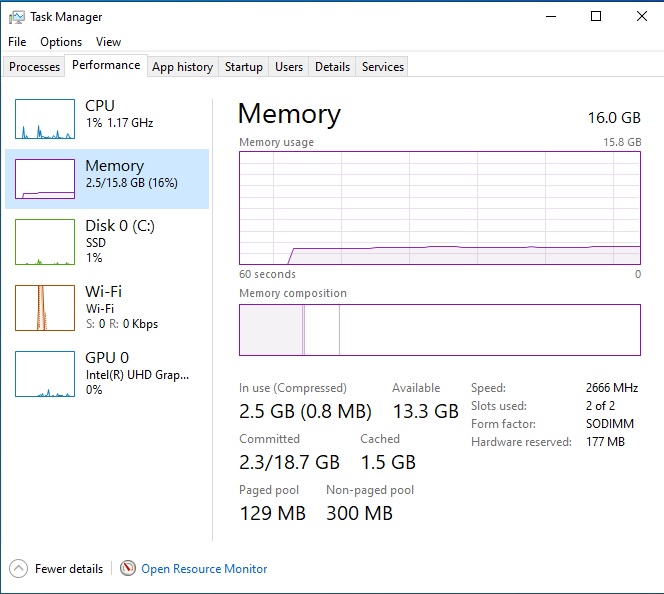
Task: Select the CPU mini graph thumbnail
Action: click(x=45, y=119)
